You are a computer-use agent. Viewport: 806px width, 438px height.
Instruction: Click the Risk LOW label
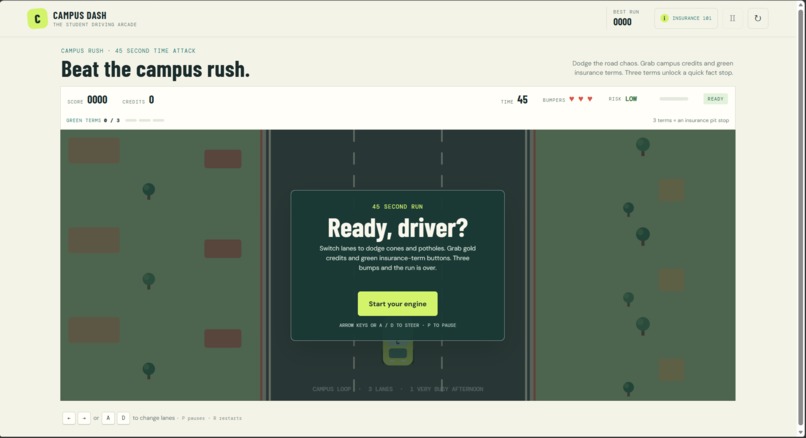[x=623, y=99]
